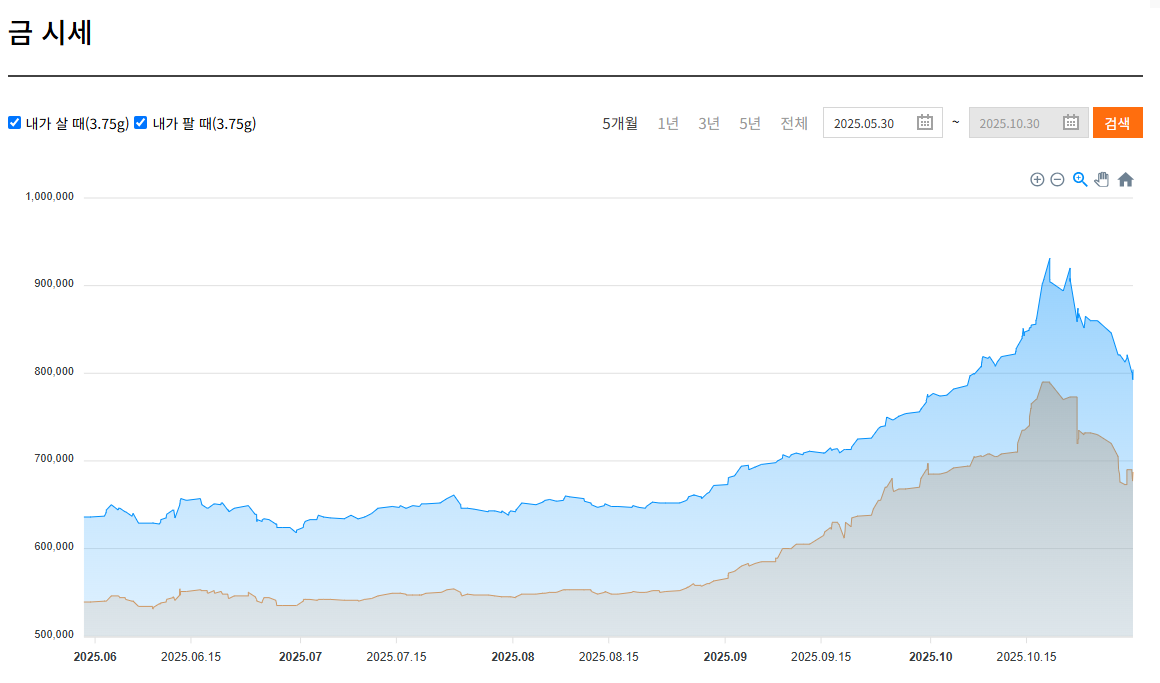The image size is (1160, 683).
Task: Switch to the 5년 period
Action: (x=750, y=124)
